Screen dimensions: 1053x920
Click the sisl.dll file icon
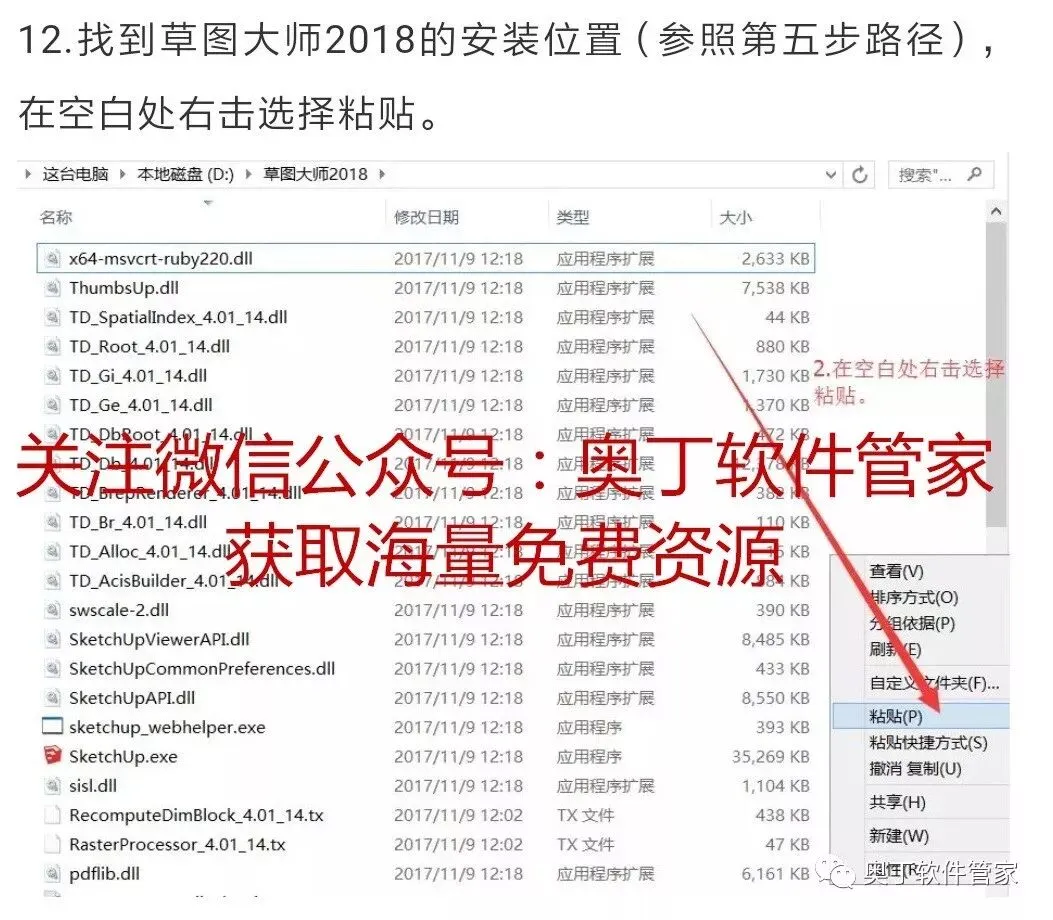point(52,786)
